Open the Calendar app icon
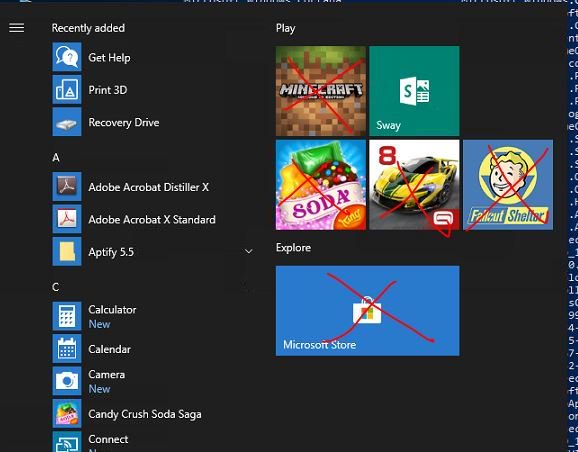This screenshot has height=452, width=578. pos(67,348)
